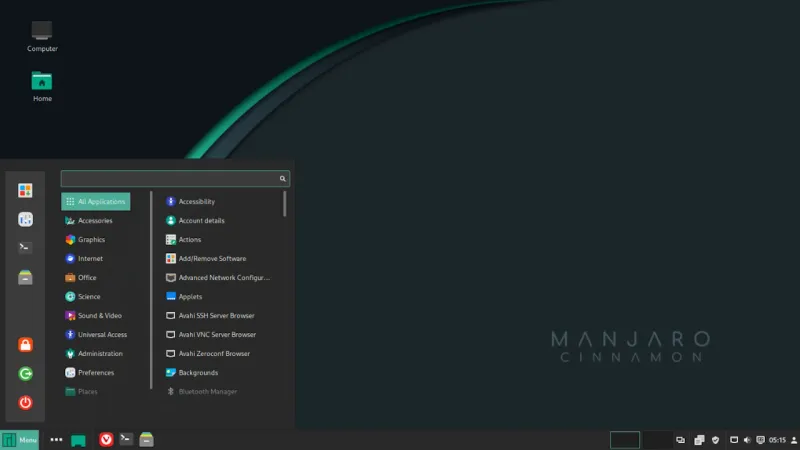Open System Settings favorite in menu sidebar
The height and width of the screenshot is (450, 800).
coord(25,219)
